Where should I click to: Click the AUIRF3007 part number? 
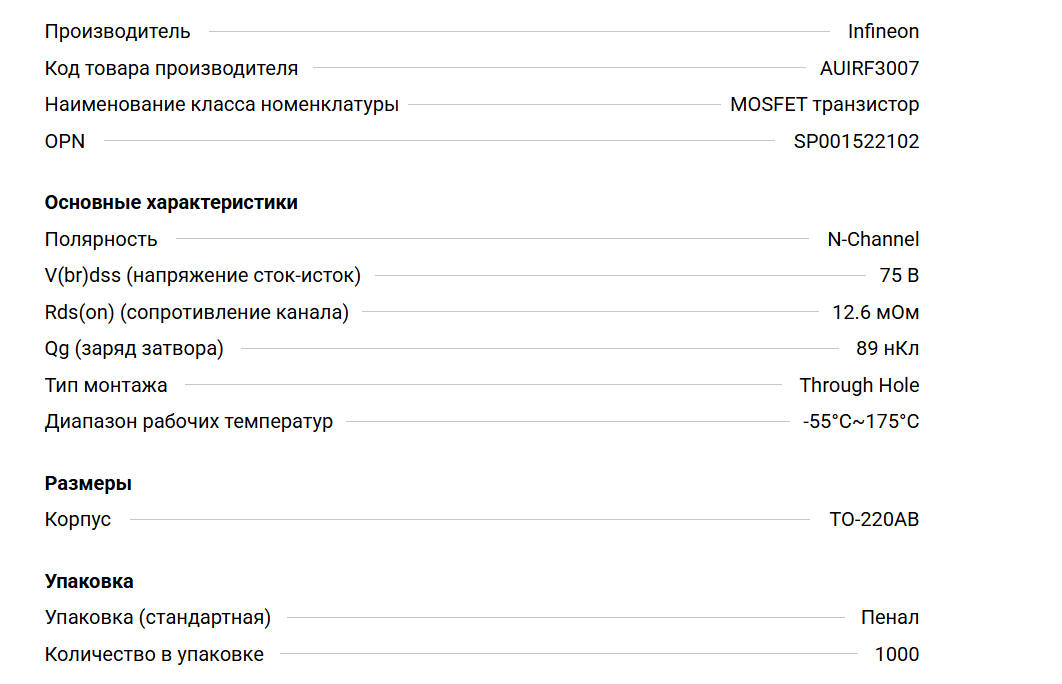pyautogui.click(x=869, y=68)
